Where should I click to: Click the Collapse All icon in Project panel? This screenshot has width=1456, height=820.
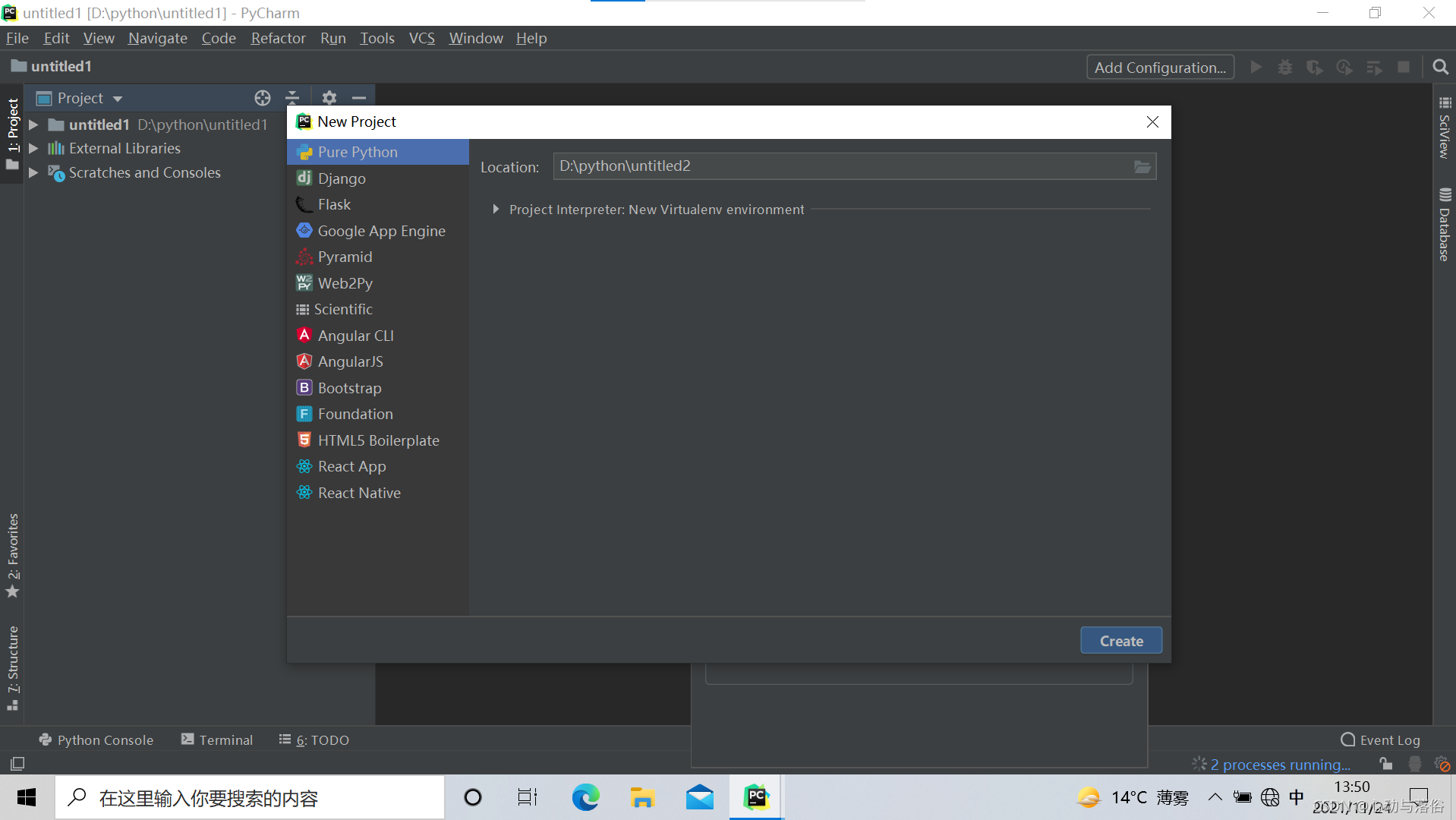(x=292, y=98)
